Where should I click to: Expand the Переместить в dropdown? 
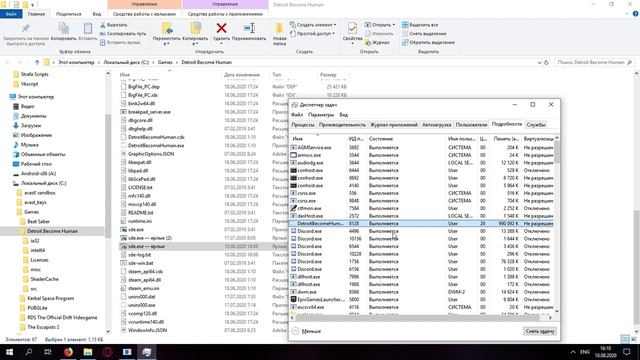point(166,44)
